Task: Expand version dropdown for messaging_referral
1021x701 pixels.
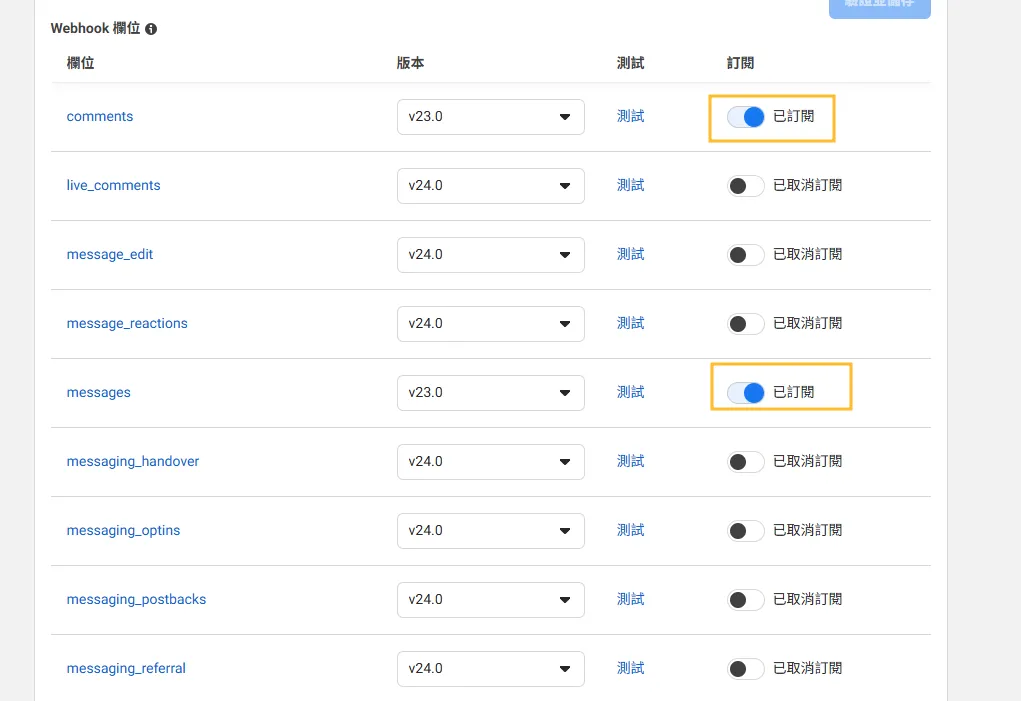Action: pos(490,669)
